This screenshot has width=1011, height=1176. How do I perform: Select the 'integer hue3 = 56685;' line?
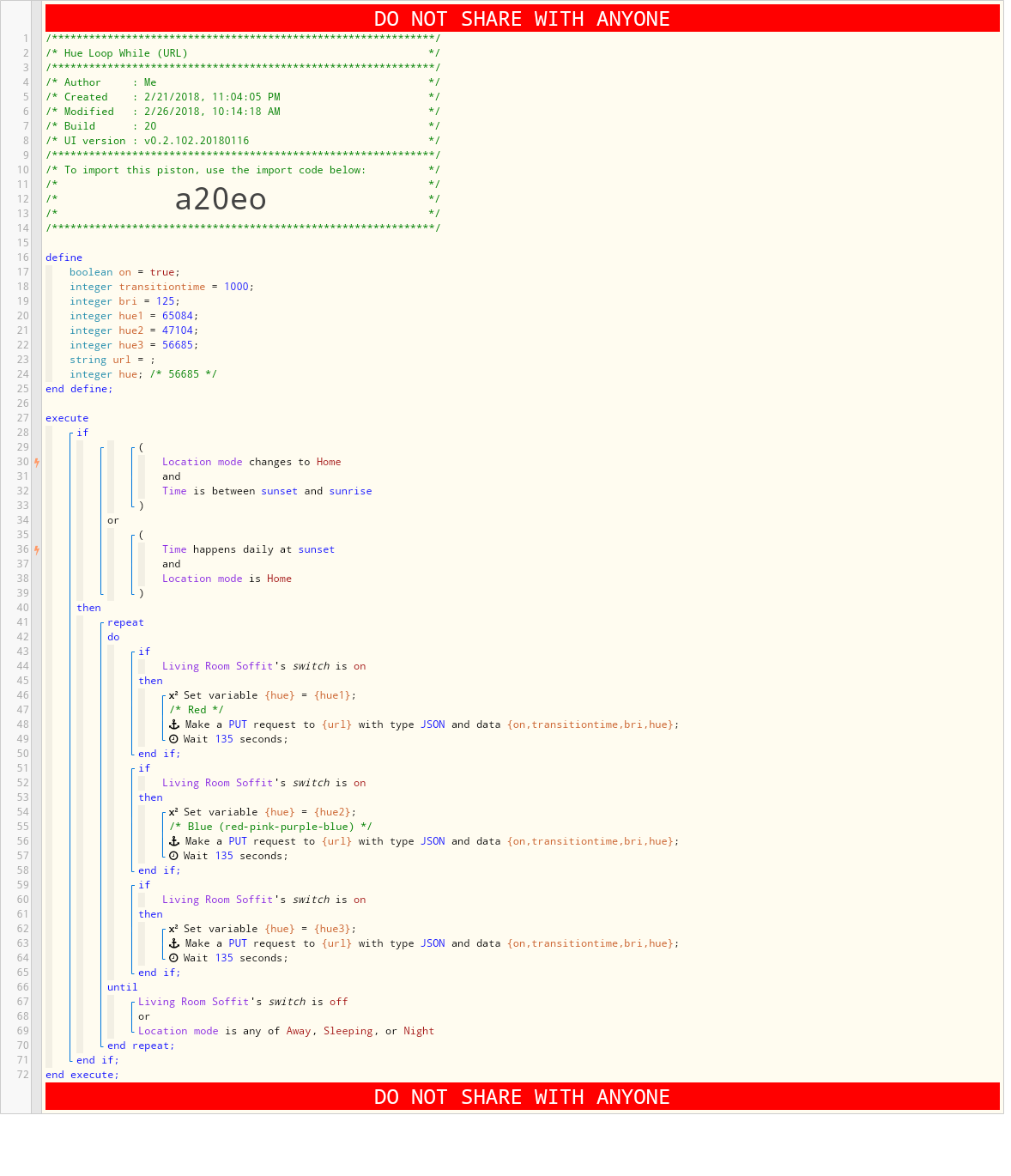(x=134, y=345)
